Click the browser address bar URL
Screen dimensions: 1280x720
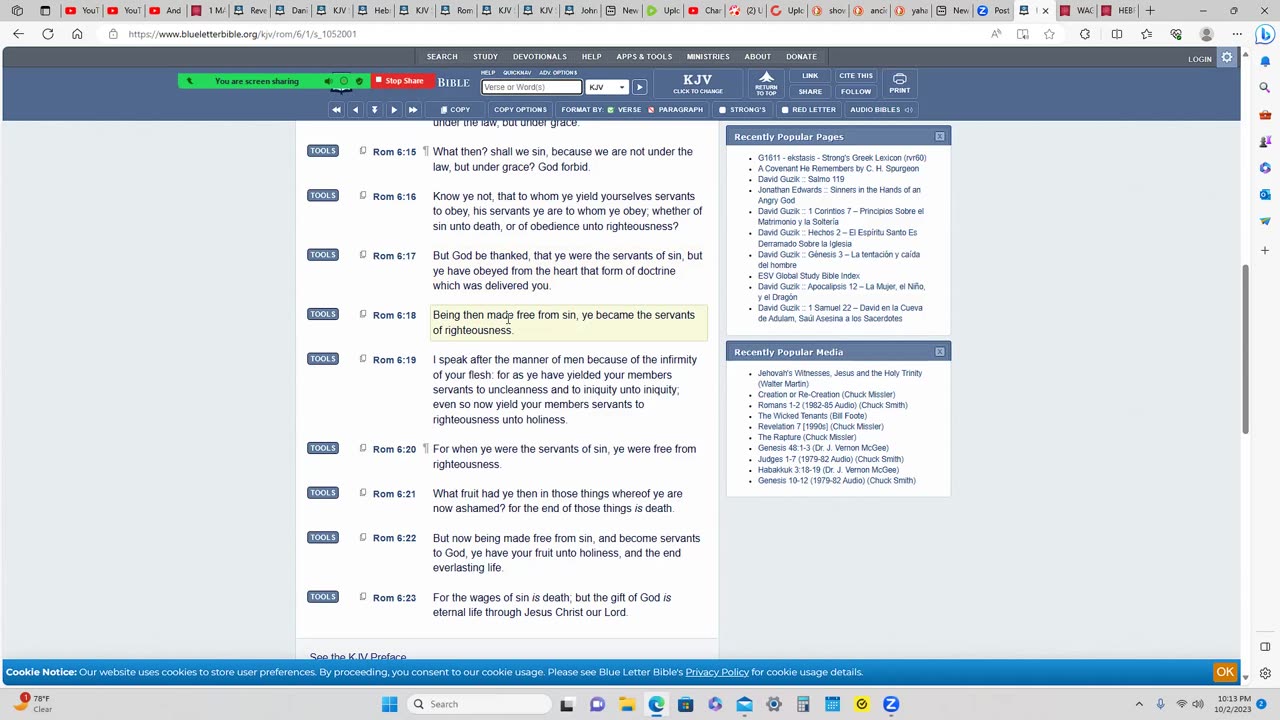tap(242, 34)
